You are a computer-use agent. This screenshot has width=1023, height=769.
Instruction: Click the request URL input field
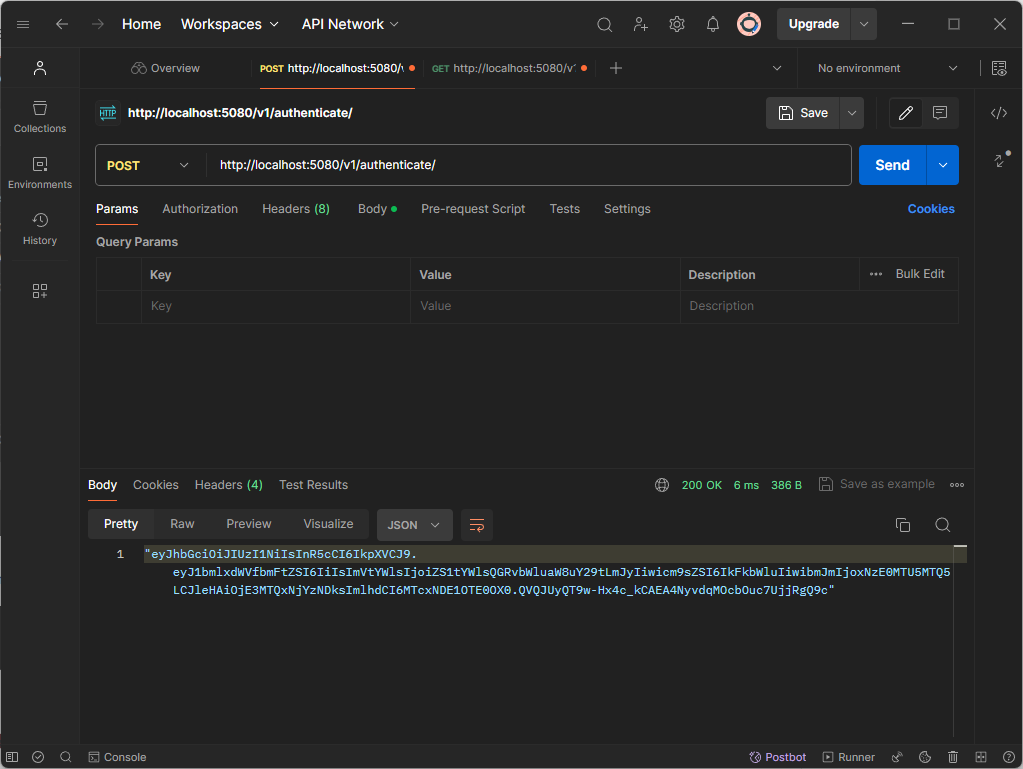point(529,165)
